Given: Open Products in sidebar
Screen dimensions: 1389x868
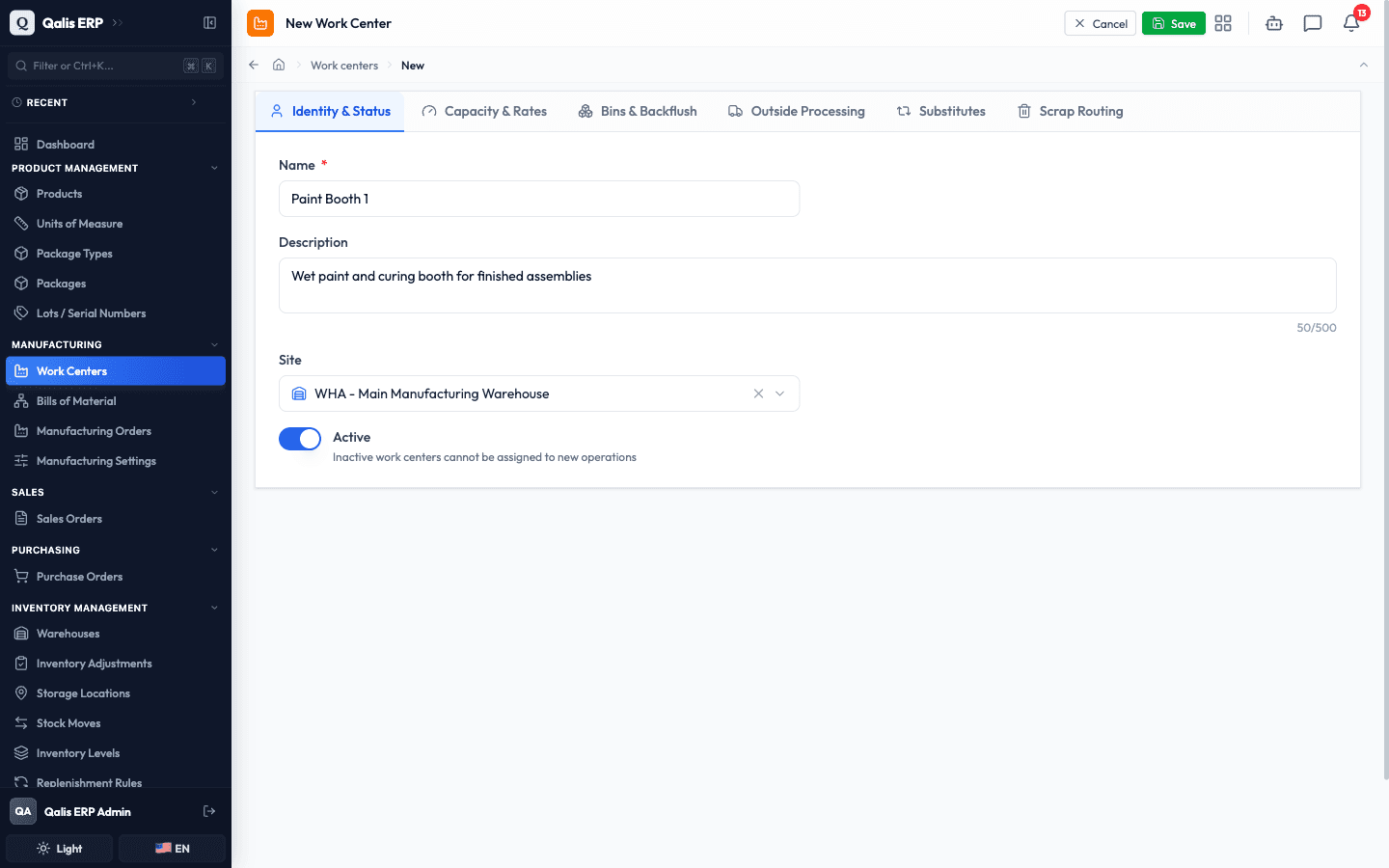Looking at the screenshot, I should [x=116, y=194].
